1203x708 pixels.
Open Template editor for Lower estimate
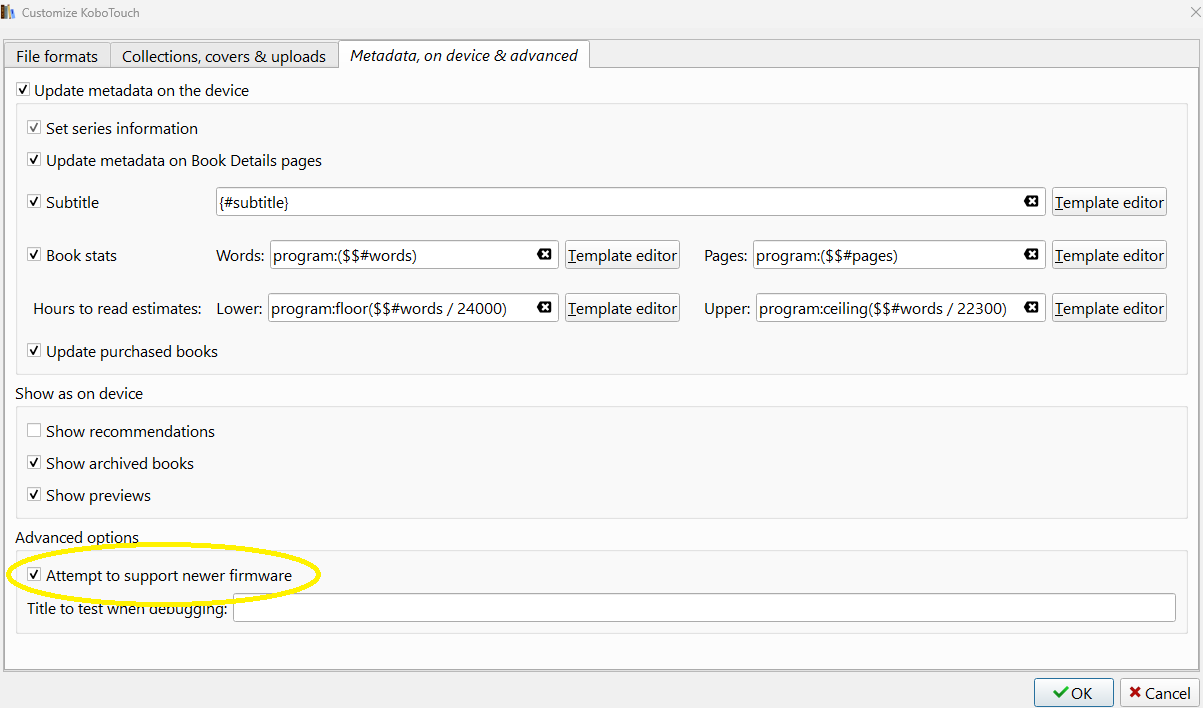(622, 308)
